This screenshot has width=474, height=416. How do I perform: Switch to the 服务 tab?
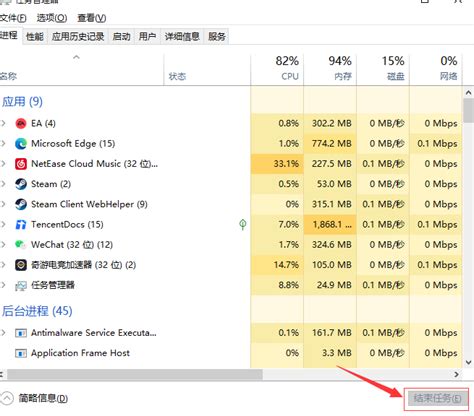(217, 36)
